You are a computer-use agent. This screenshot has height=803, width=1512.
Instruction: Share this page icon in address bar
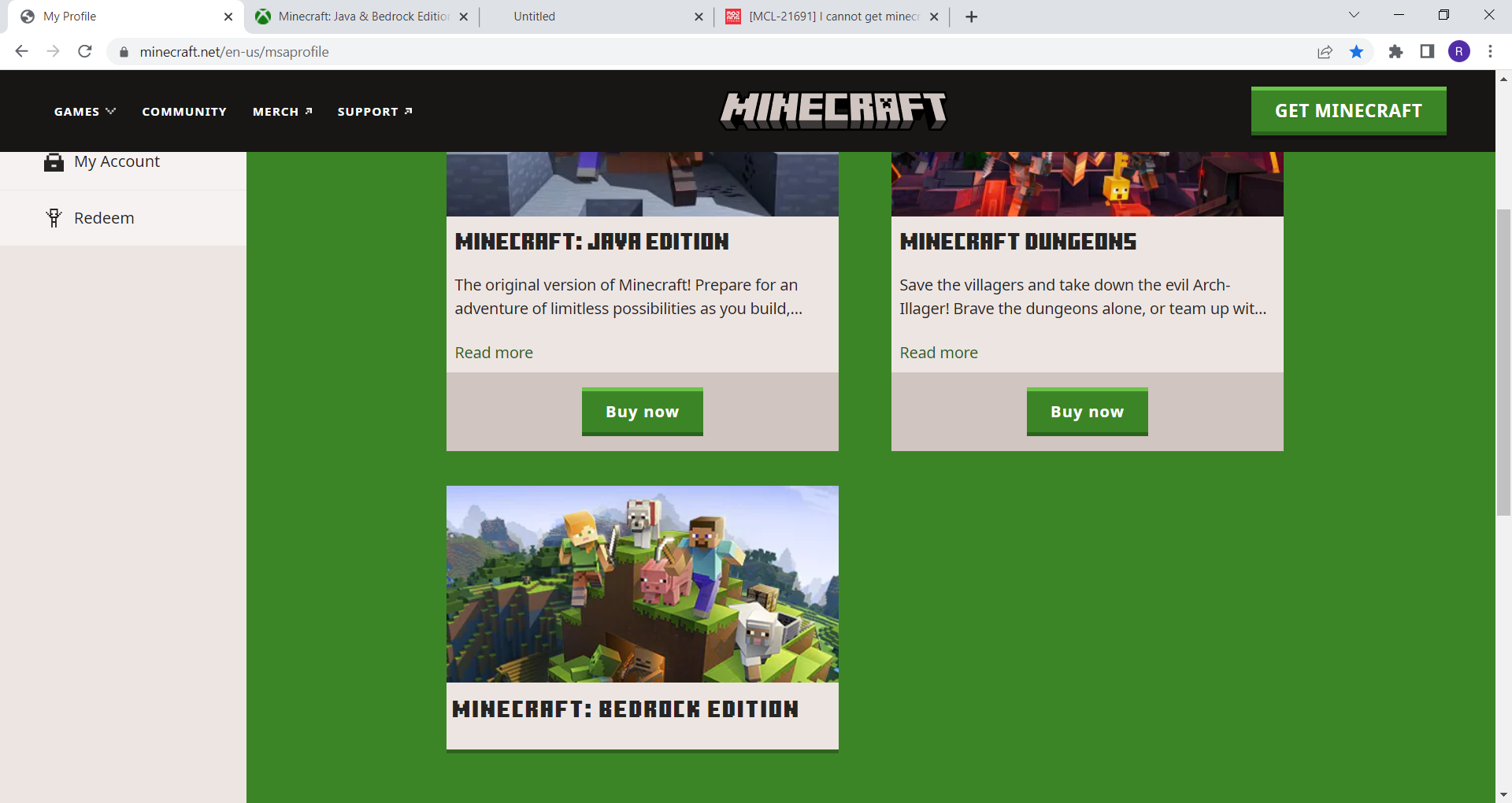coord(1325,52)
